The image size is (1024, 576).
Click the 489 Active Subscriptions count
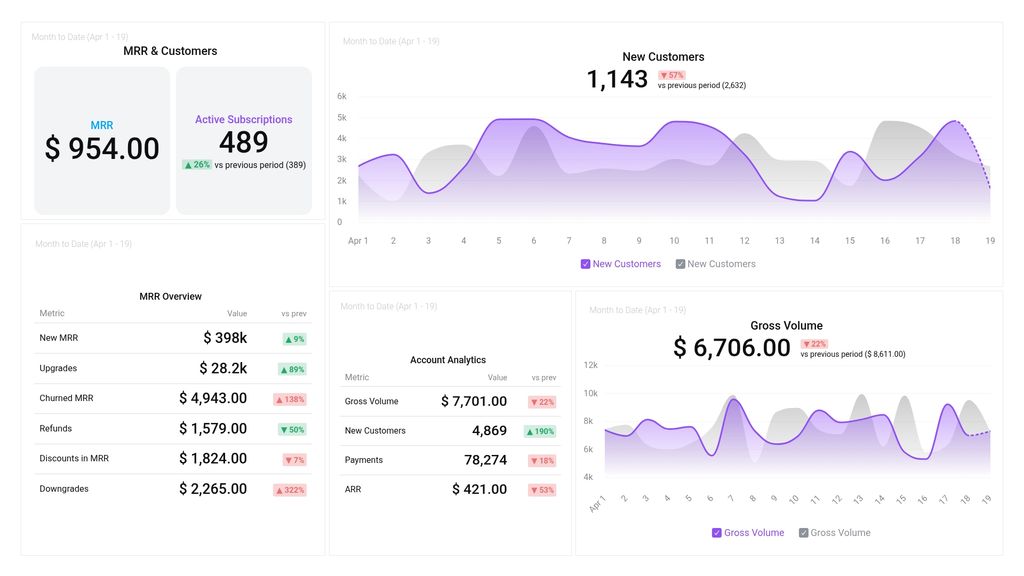[244, 143]
